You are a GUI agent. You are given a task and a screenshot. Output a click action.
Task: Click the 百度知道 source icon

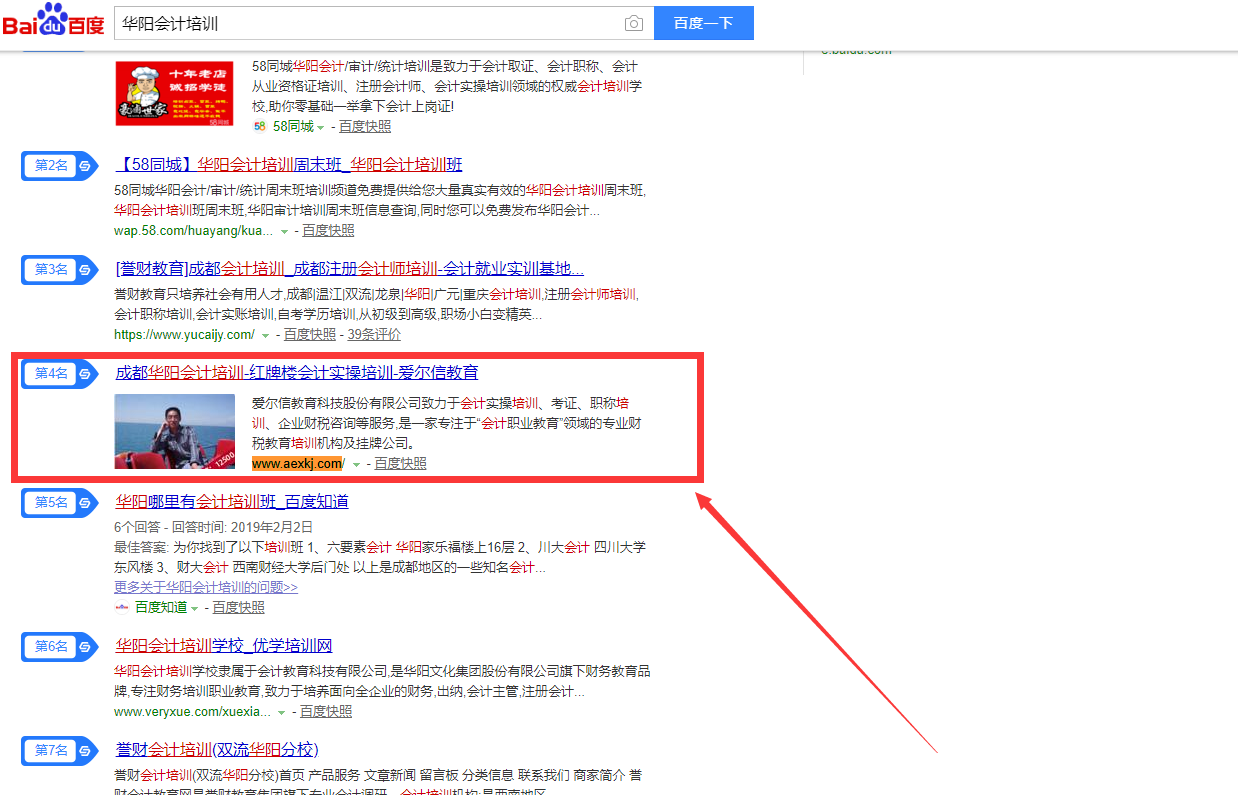(x=122, y=607)
